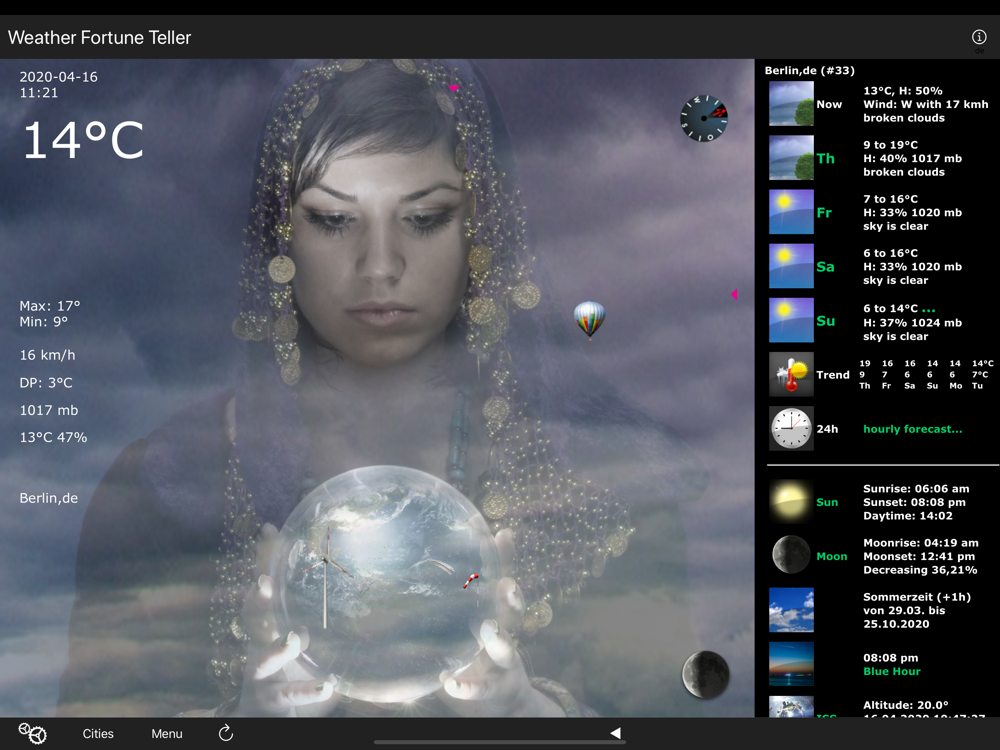
Task: Tap the Max: 17° value
Action: click(x=50, y=305)
